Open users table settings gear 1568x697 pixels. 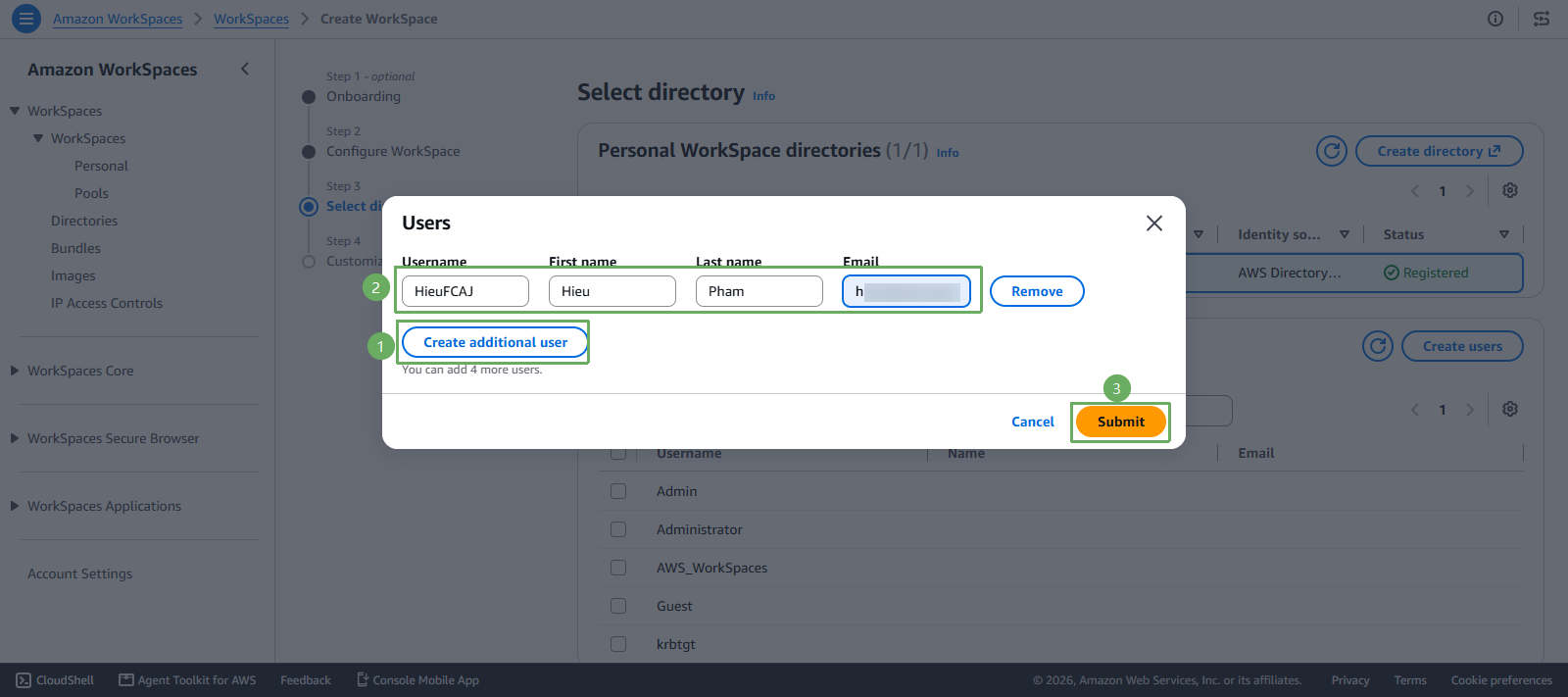pos(1510,409)
